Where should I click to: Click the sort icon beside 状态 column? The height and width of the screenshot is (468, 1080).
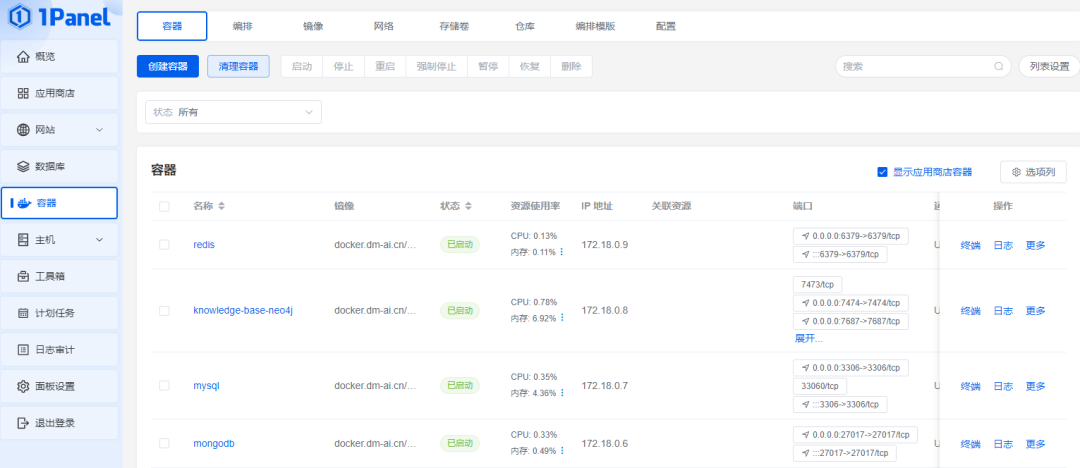pos(468,207)
